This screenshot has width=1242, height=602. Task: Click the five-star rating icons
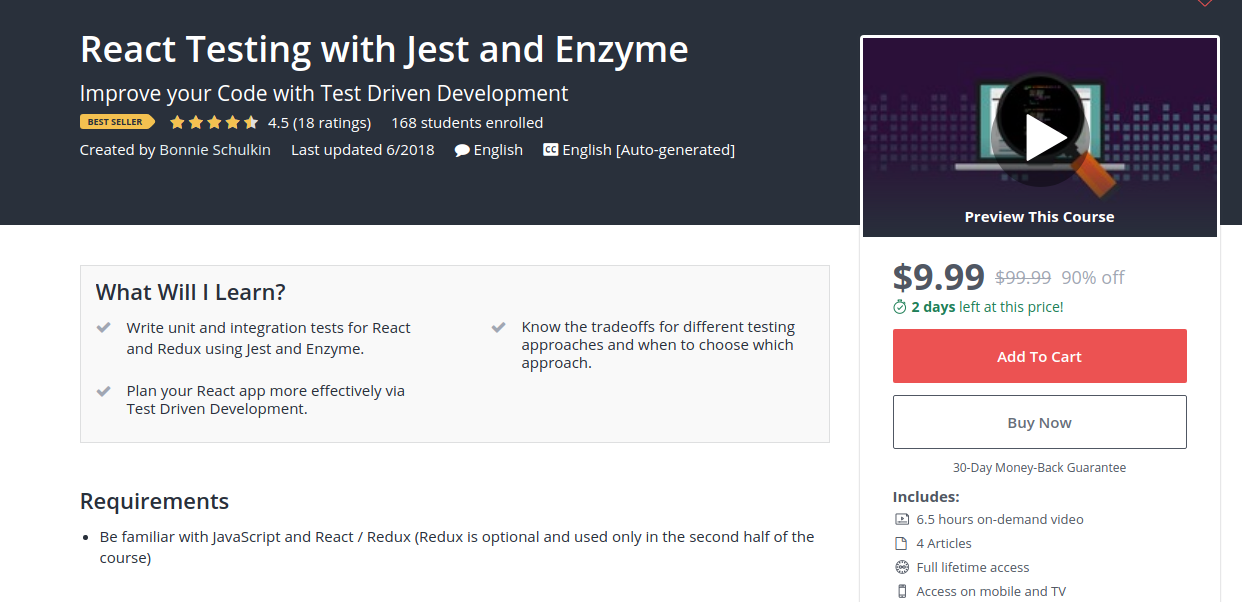point(214,123)
